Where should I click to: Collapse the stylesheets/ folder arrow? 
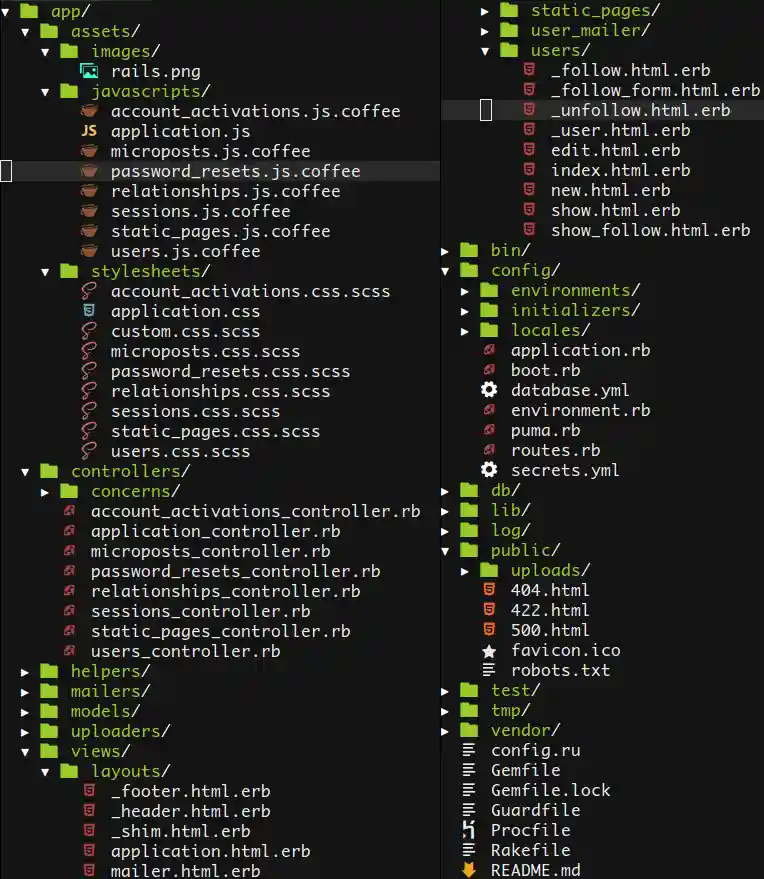point(45,272)
